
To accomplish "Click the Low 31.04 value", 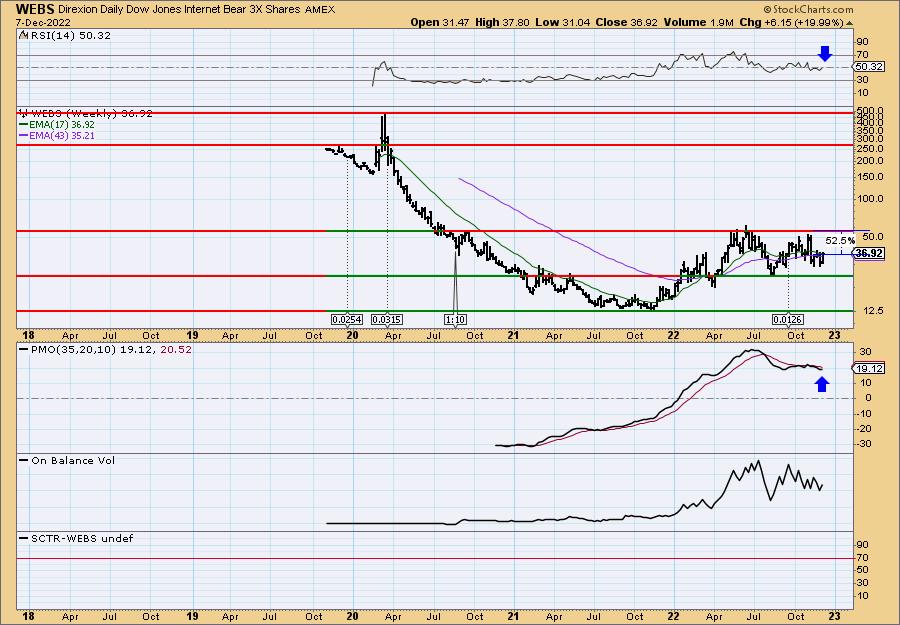I will [561, 22].
